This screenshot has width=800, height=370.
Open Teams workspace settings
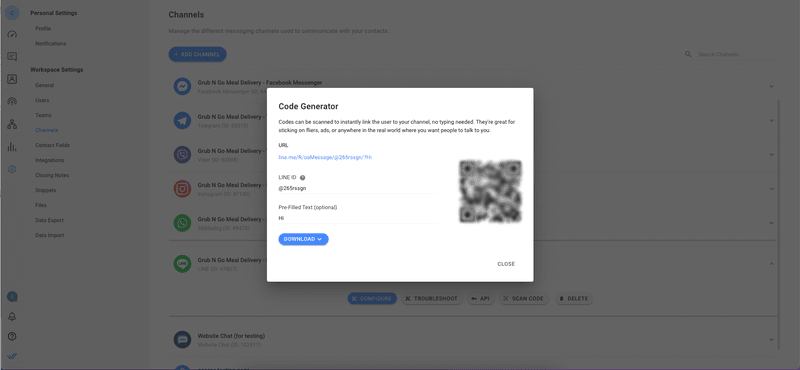[x=43, y=115]
